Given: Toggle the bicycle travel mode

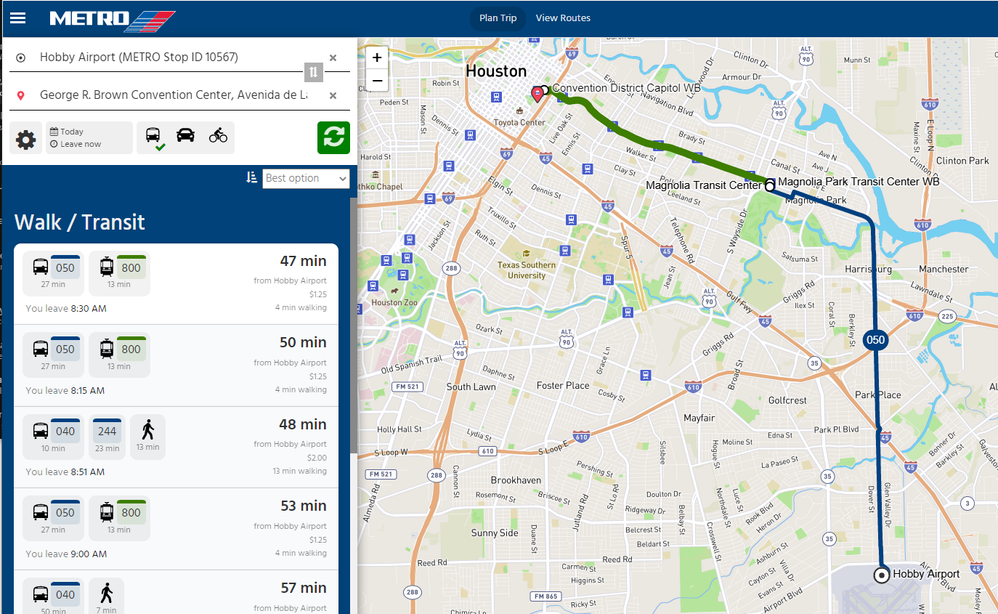Looking at the screenshot, I should pos(218,136).
